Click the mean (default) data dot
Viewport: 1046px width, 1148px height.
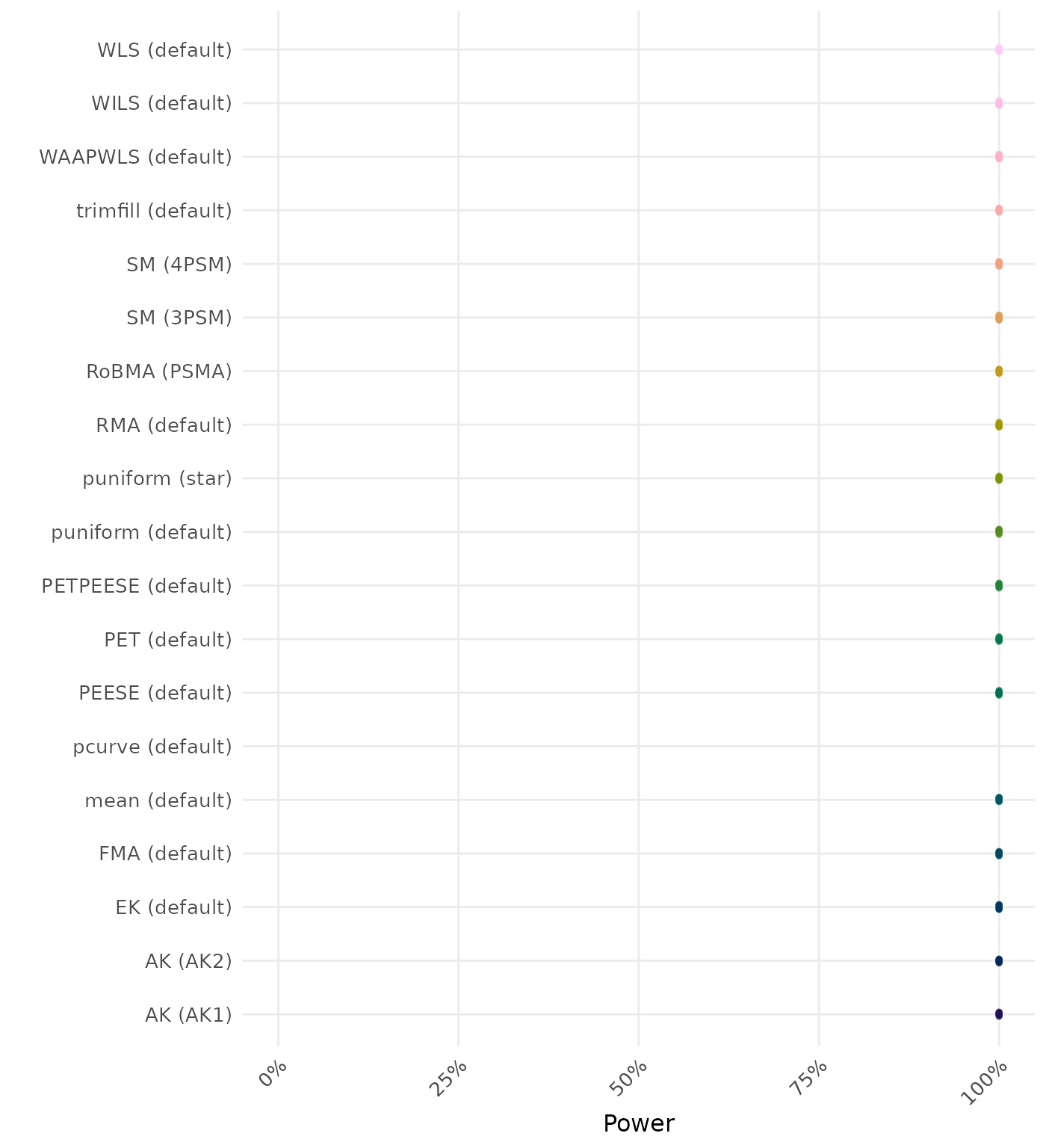(998, 800)
